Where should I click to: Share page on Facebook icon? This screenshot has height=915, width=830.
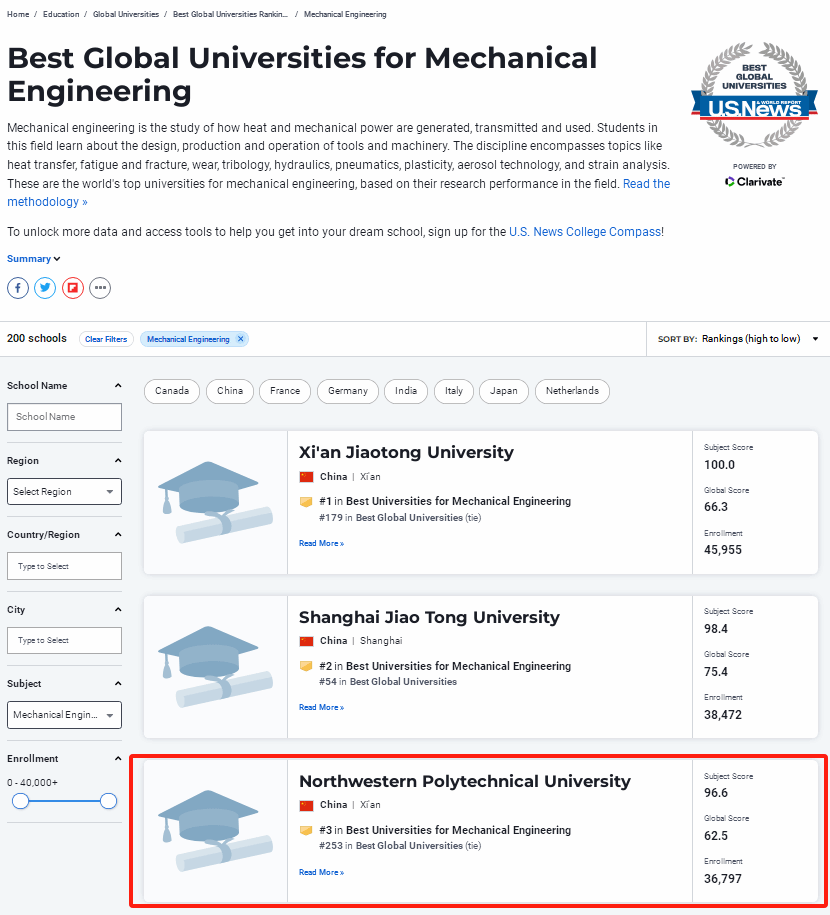pos(18,288)
